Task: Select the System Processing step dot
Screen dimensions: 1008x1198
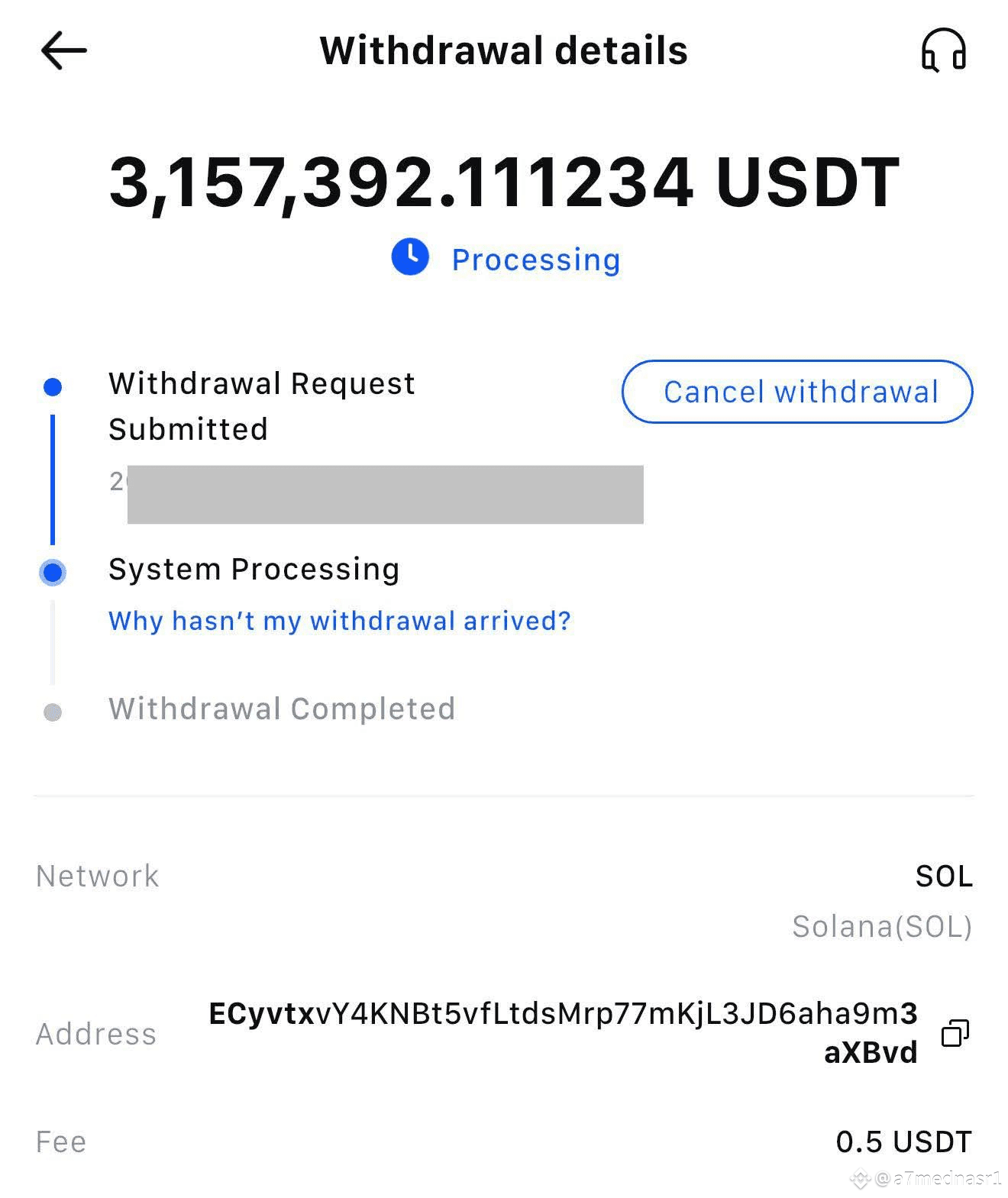Action: coord(53,572)
